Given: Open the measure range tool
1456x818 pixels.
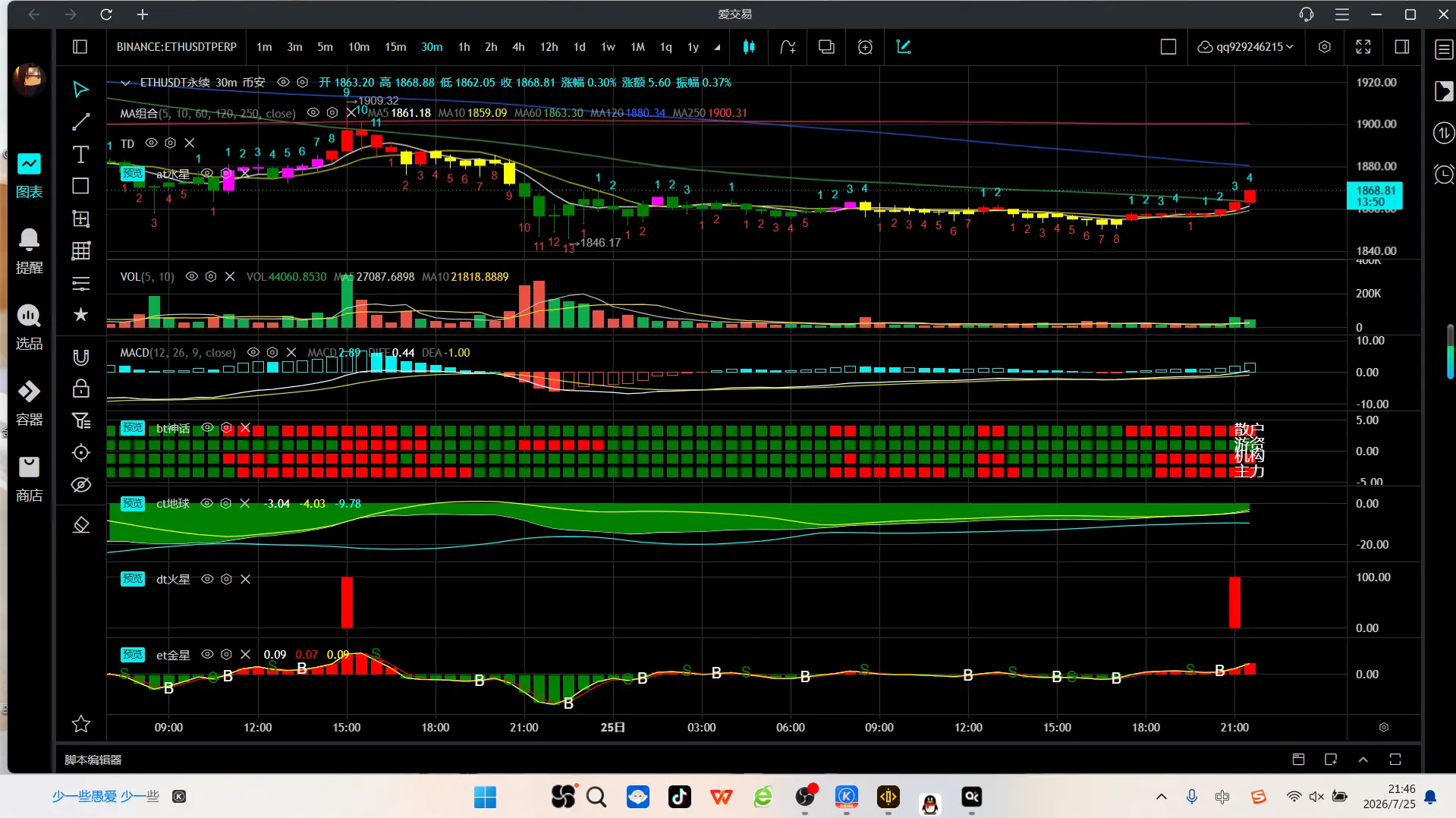Looking at the screenshot, I should coord(80,219).
